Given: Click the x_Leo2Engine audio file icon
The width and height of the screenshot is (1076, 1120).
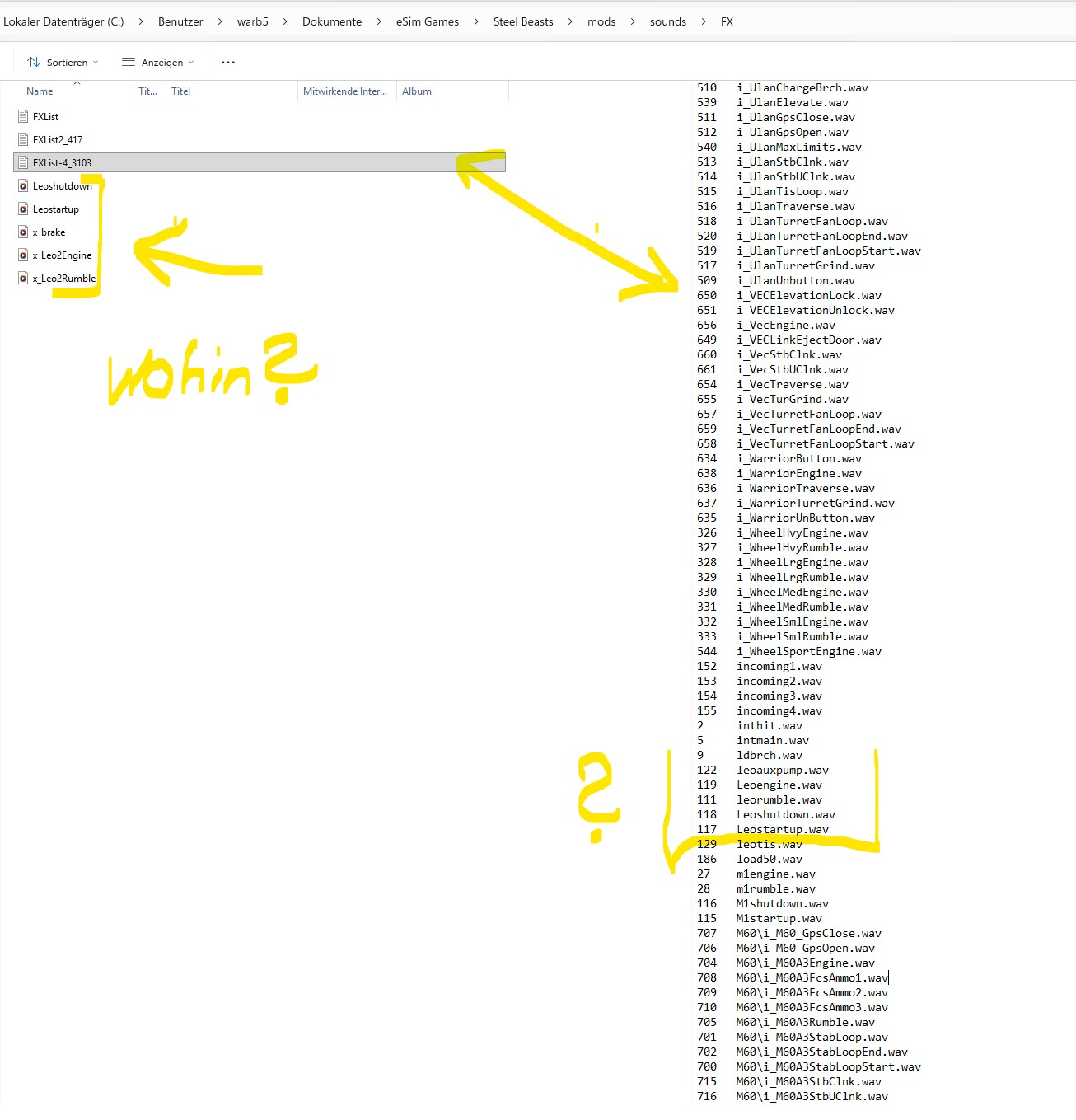Looking at the screenshot, I should pyautogui.click(x=23, y=255).
